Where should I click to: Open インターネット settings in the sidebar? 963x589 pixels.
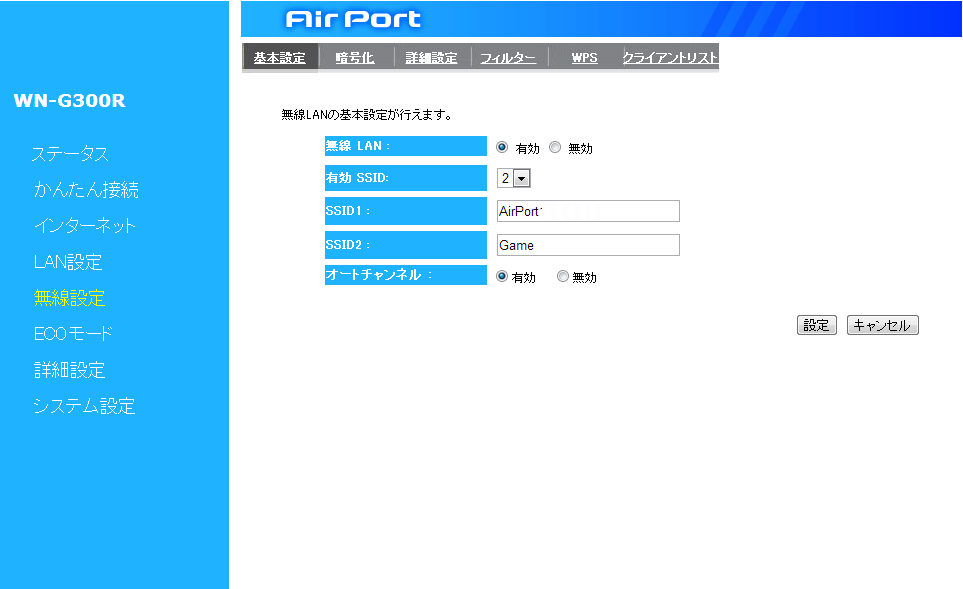(x=85, y=226)
